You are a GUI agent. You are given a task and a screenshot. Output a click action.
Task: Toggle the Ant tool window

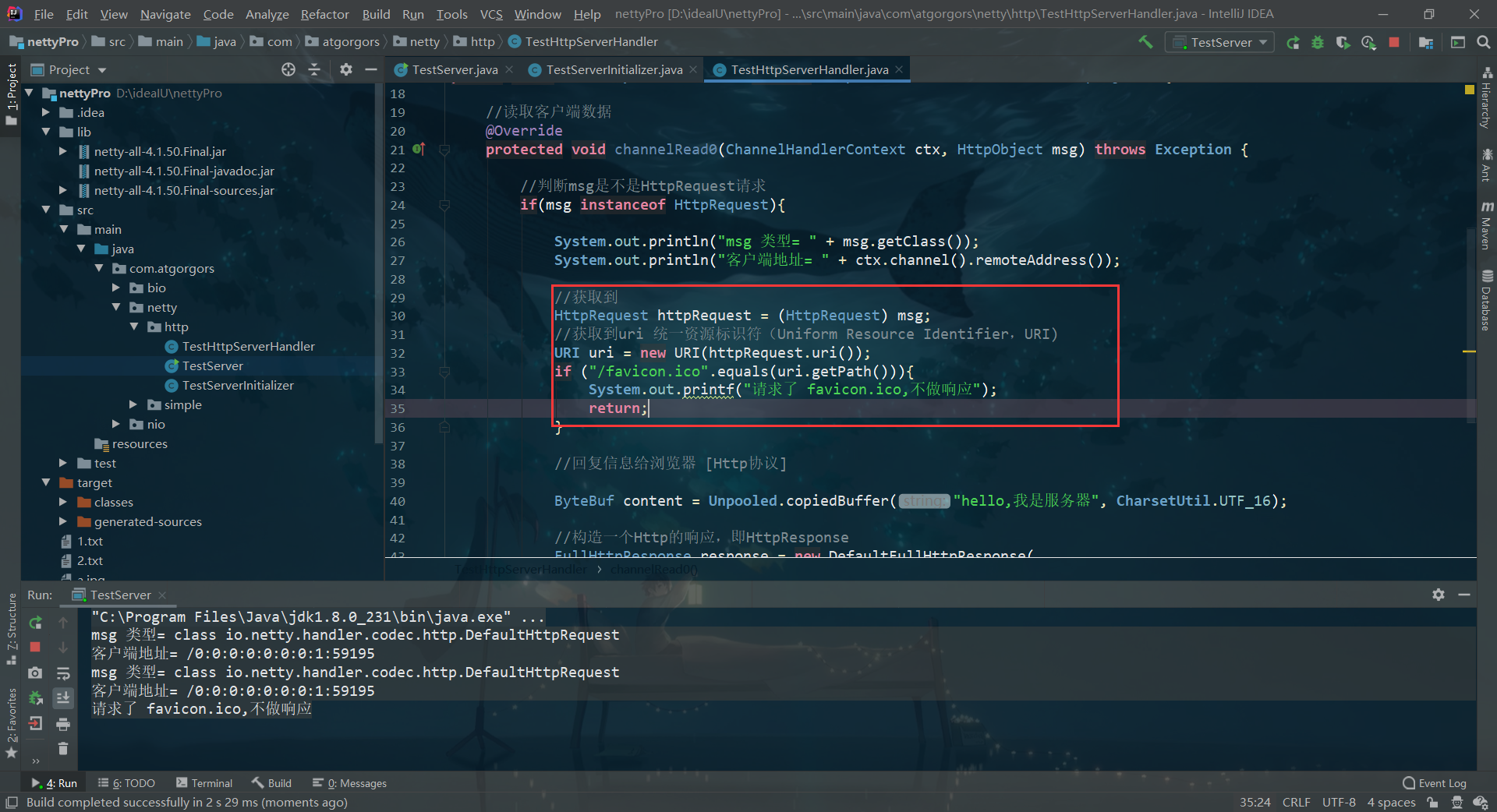point(1487,164)
